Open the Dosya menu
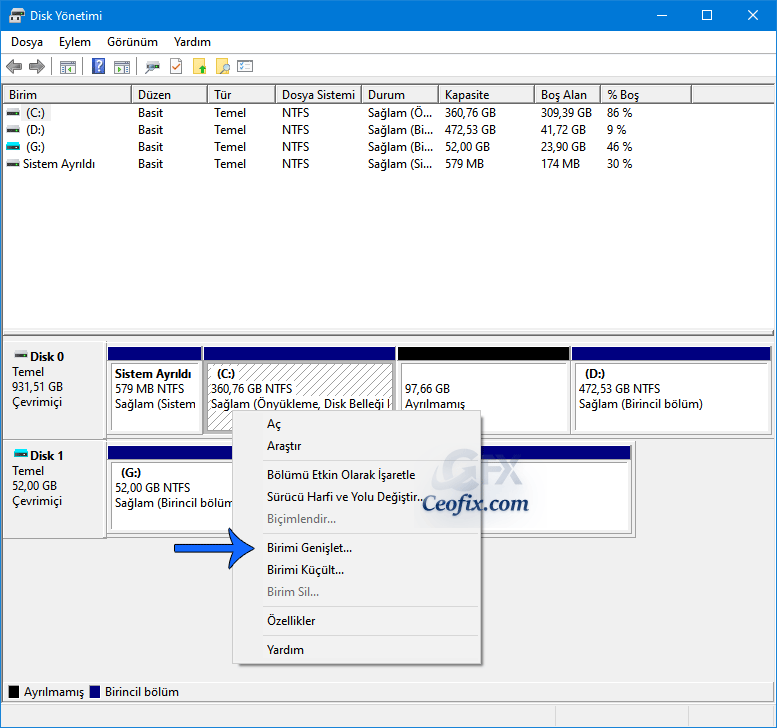 27,42
